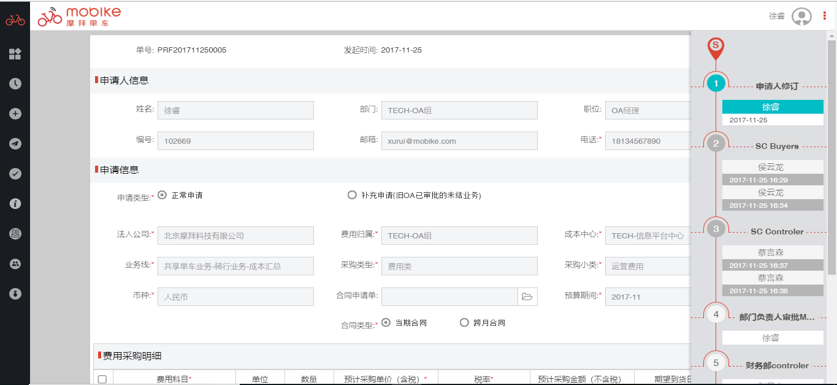Click the 邮箱 field with xurui@mobike.com

pos(459,141)
